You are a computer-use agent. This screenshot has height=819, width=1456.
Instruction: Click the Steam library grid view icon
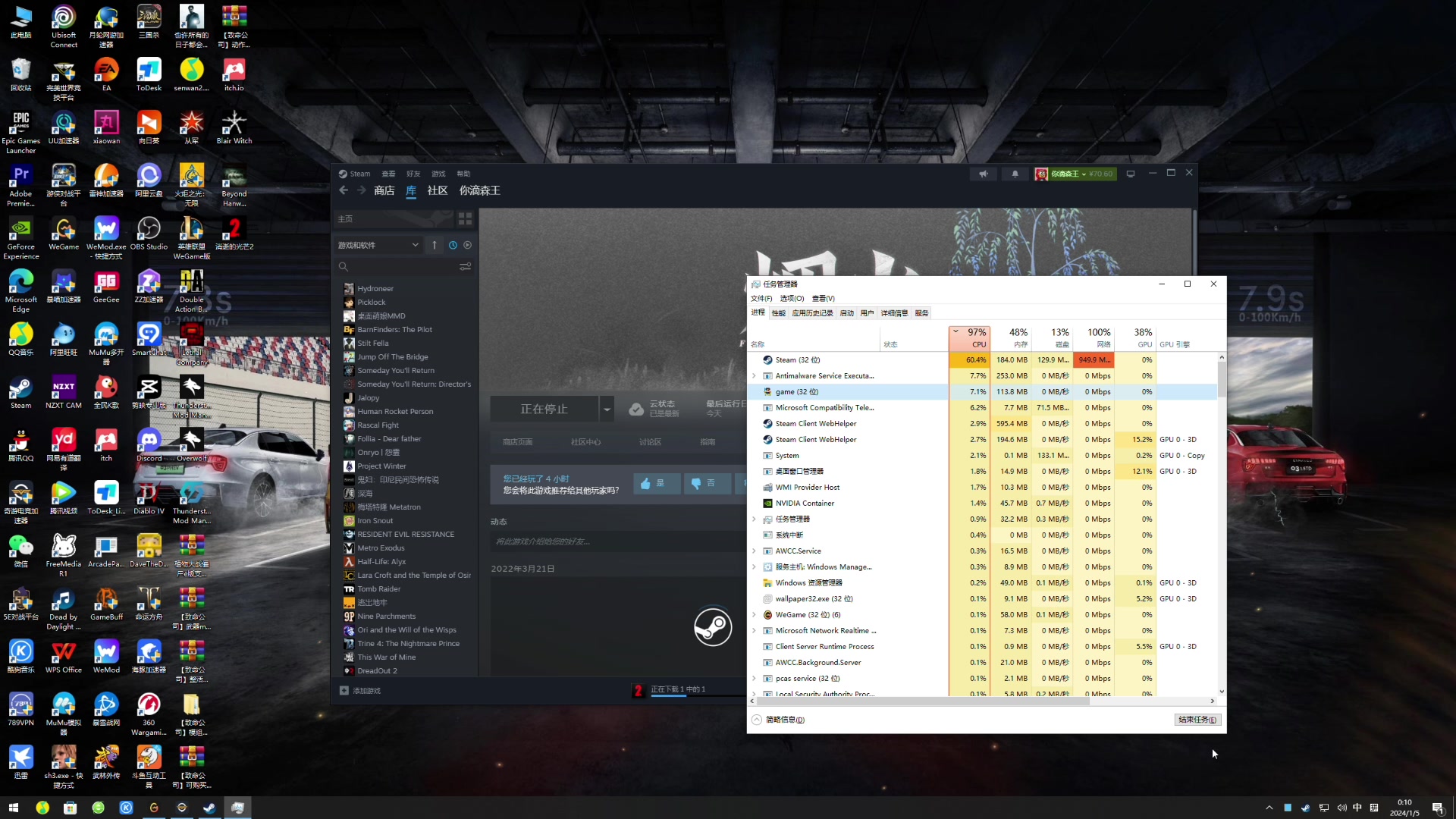[465, 219]
